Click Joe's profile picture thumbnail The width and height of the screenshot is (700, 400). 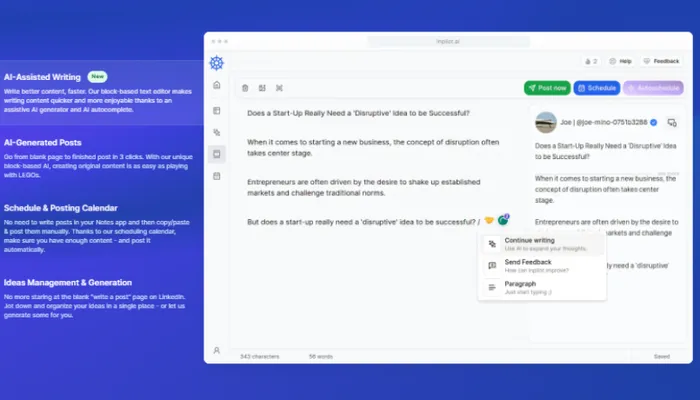[x=546, y=122]
